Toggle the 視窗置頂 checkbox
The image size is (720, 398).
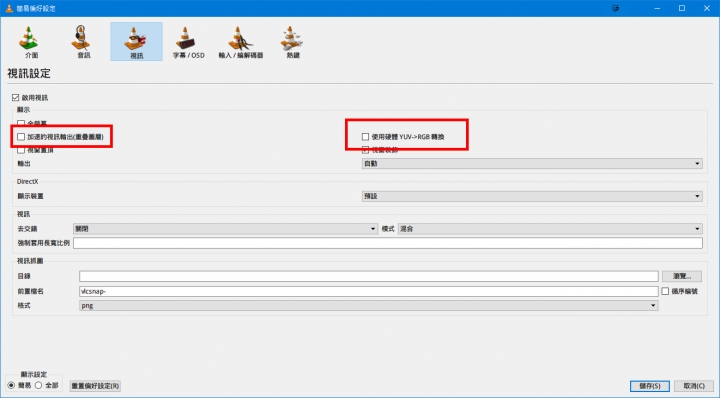pos(21,150)
